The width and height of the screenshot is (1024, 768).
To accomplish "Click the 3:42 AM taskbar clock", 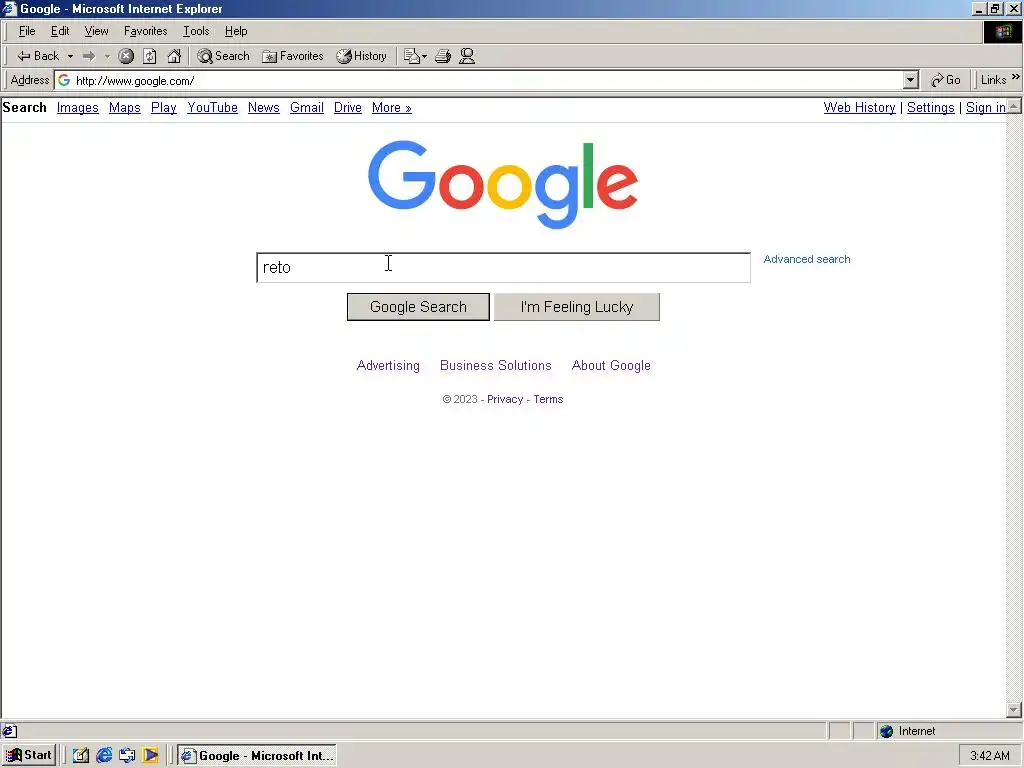I will [x=990, y=756].
